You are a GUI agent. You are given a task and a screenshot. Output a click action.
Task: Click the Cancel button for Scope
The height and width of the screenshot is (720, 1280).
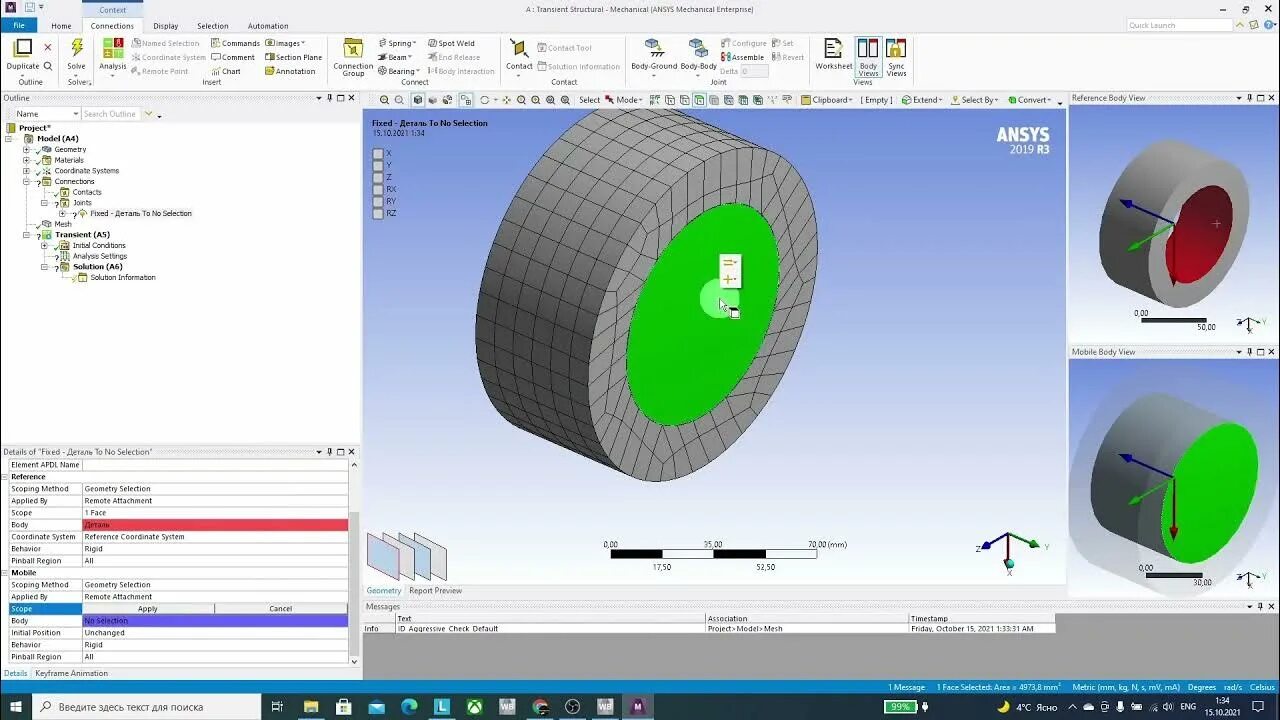[x=281, y=609]
